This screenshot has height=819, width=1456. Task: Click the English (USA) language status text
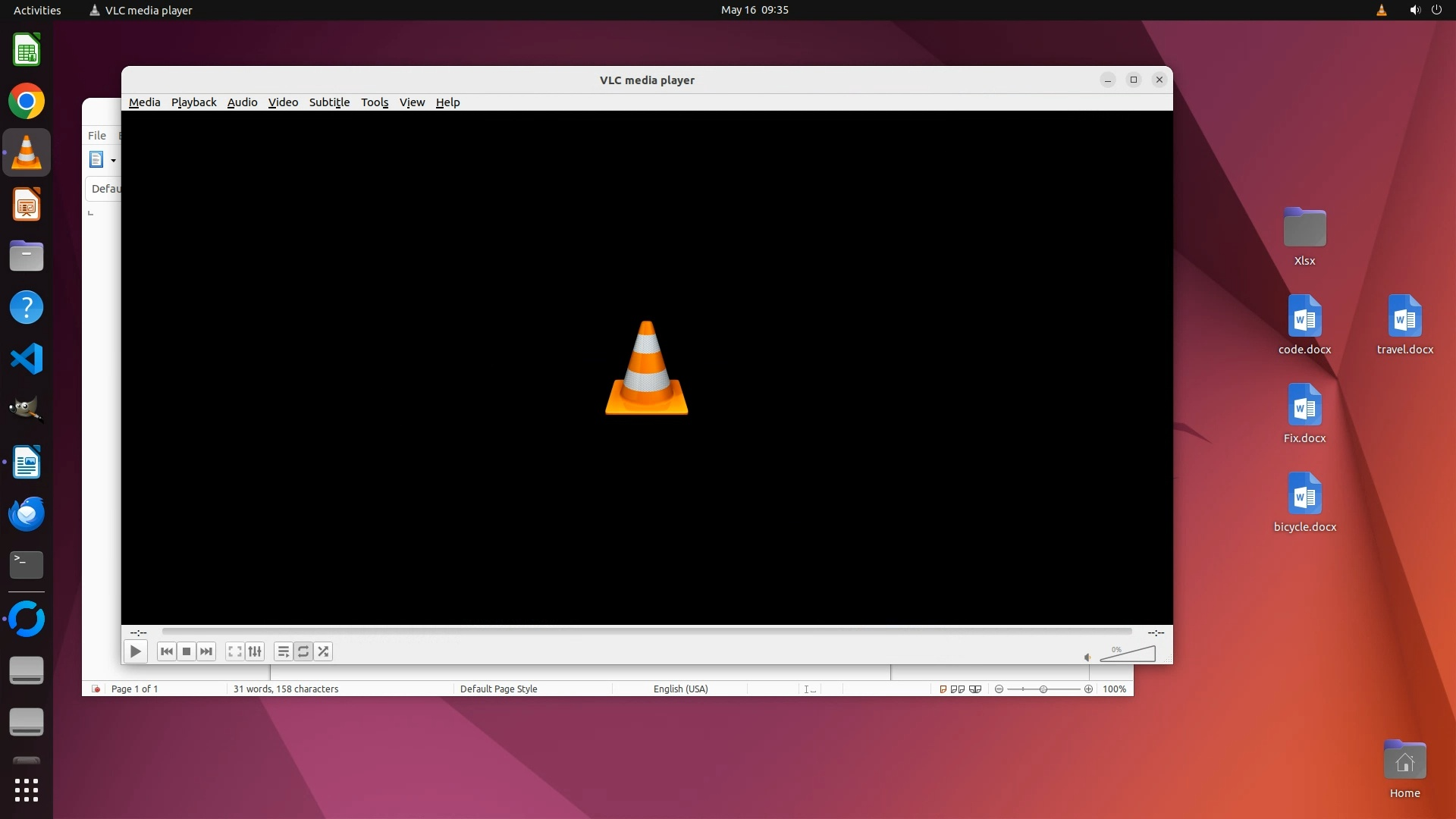[x=680, y=689]
